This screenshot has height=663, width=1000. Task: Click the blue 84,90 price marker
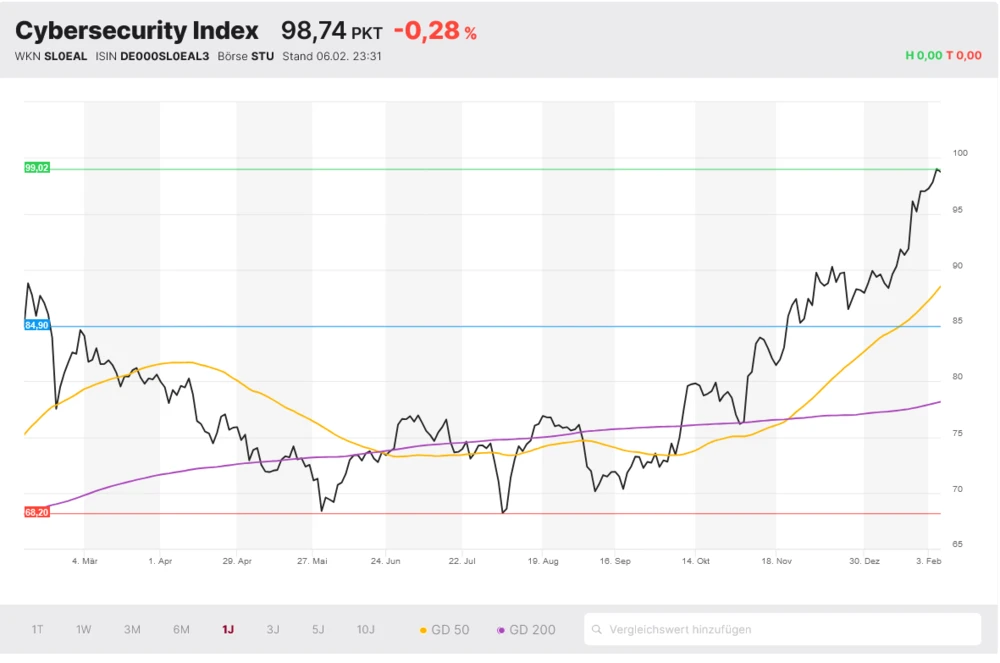(x=37, y=326)
